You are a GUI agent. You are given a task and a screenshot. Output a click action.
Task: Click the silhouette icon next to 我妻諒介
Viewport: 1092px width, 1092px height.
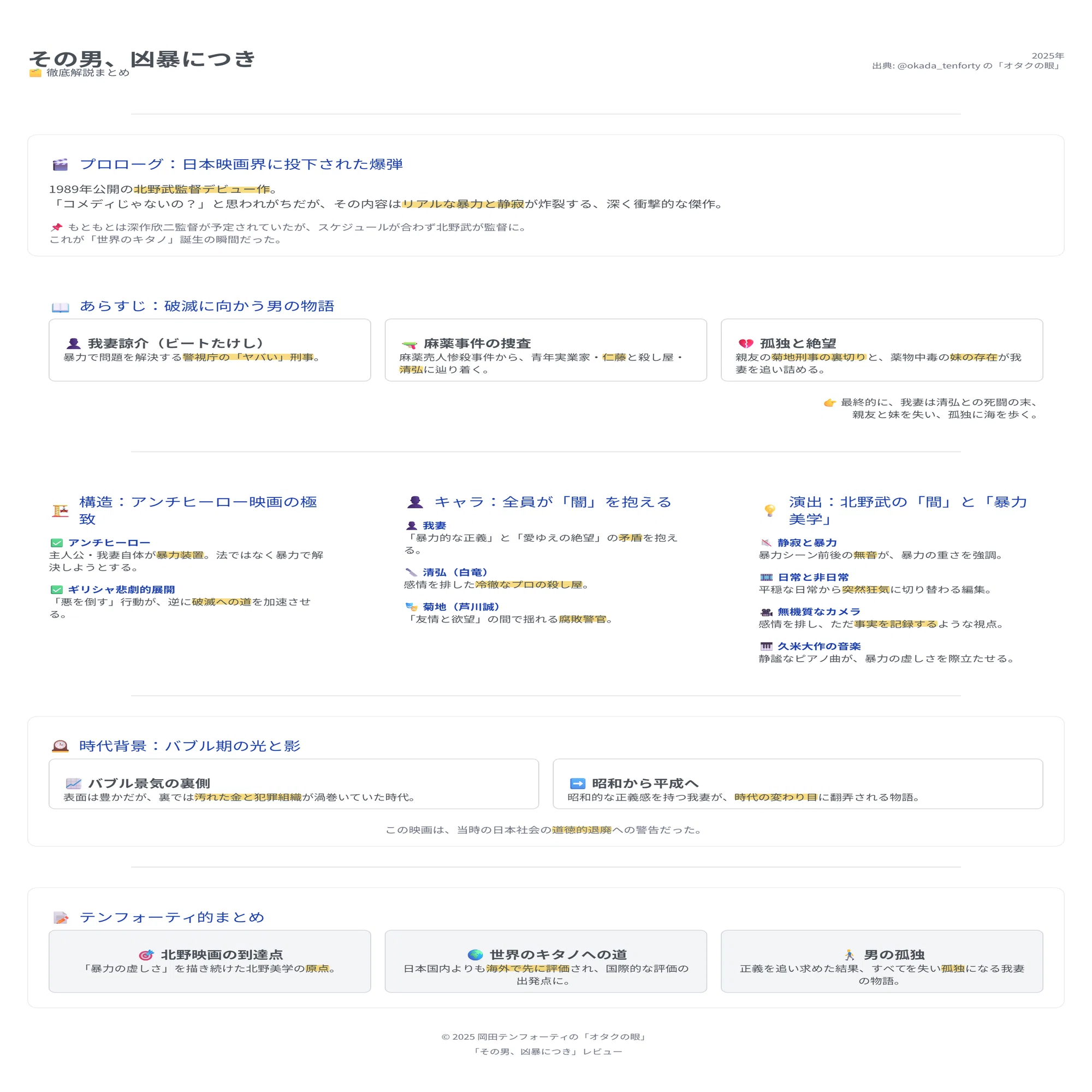click(x=74, y=343)
